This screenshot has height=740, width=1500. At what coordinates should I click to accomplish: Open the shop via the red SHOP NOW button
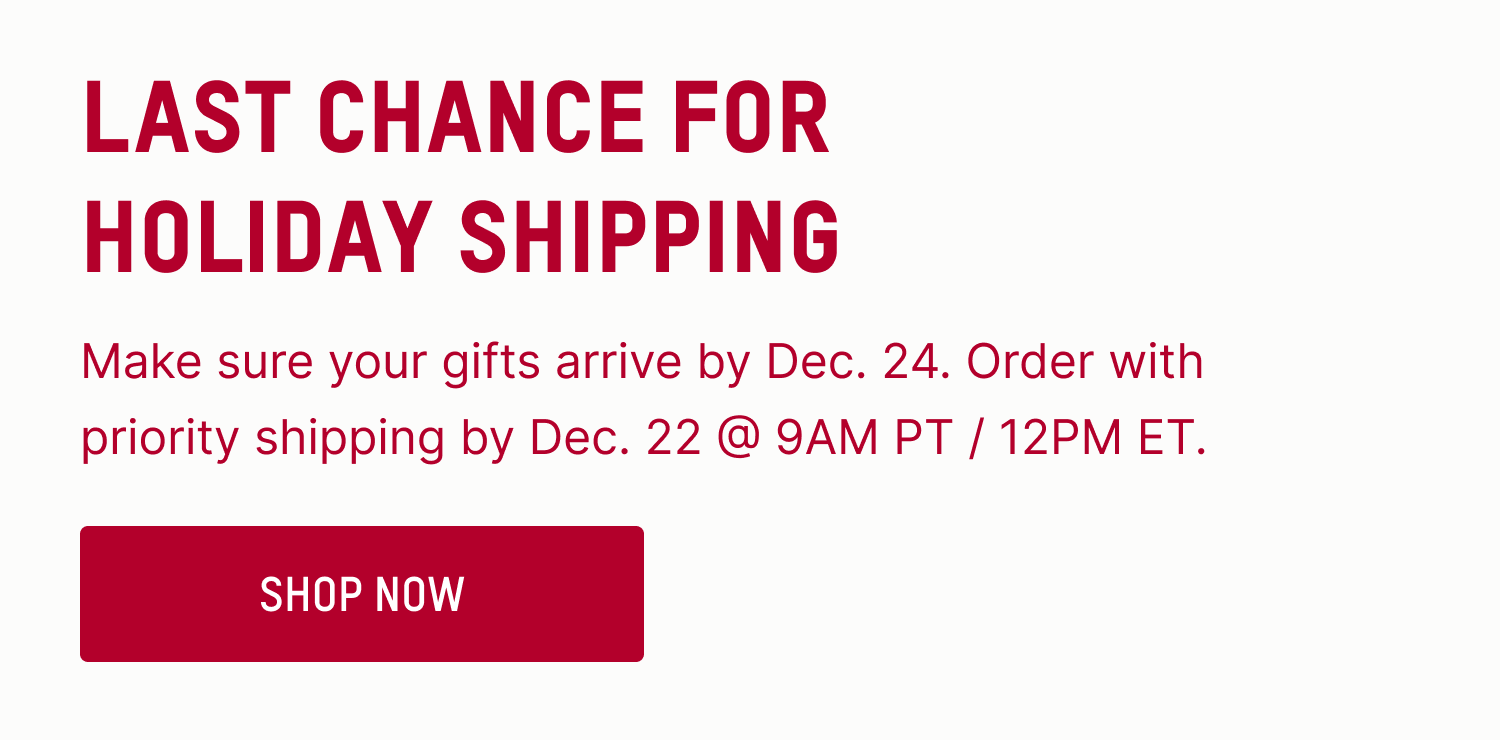tap(362, 593)
